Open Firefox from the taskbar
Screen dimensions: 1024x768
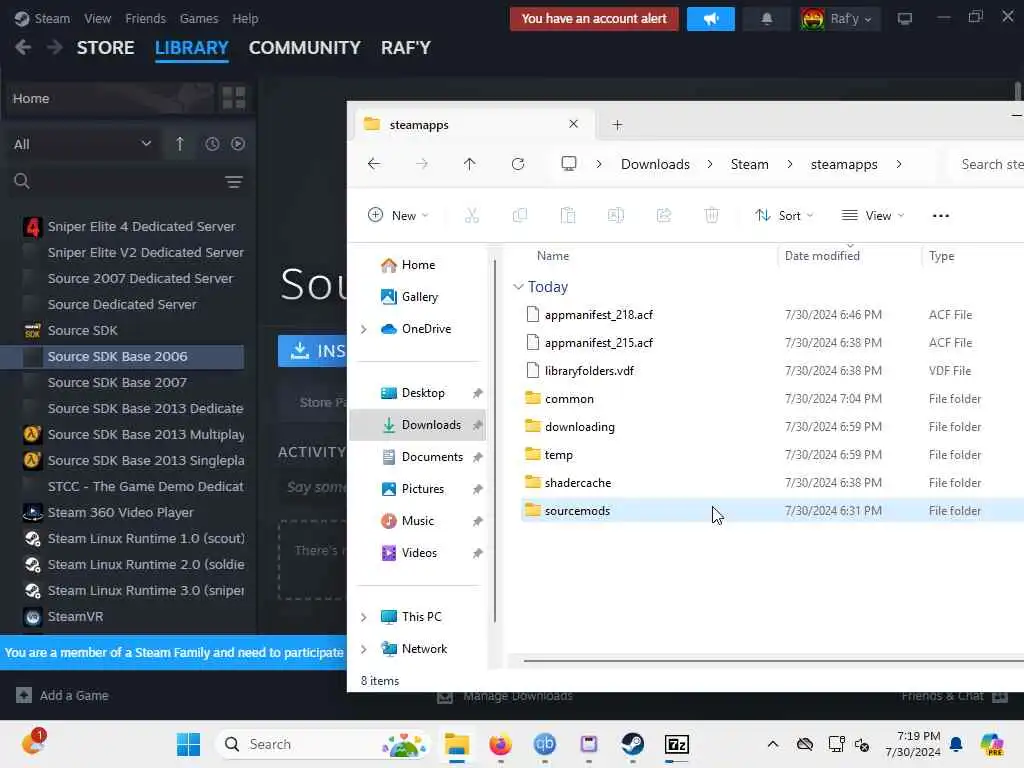point(501,744)
